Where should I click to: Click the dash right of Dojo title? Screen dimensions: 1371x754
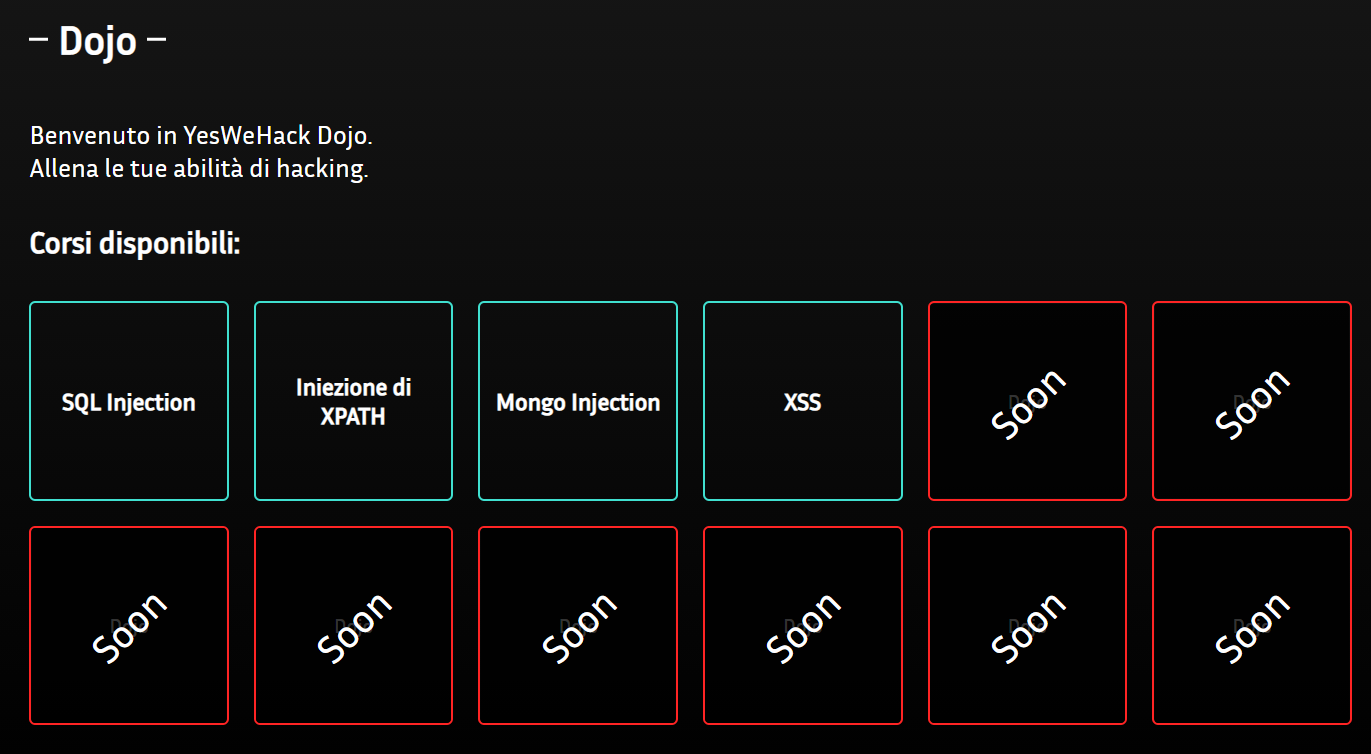156,41
